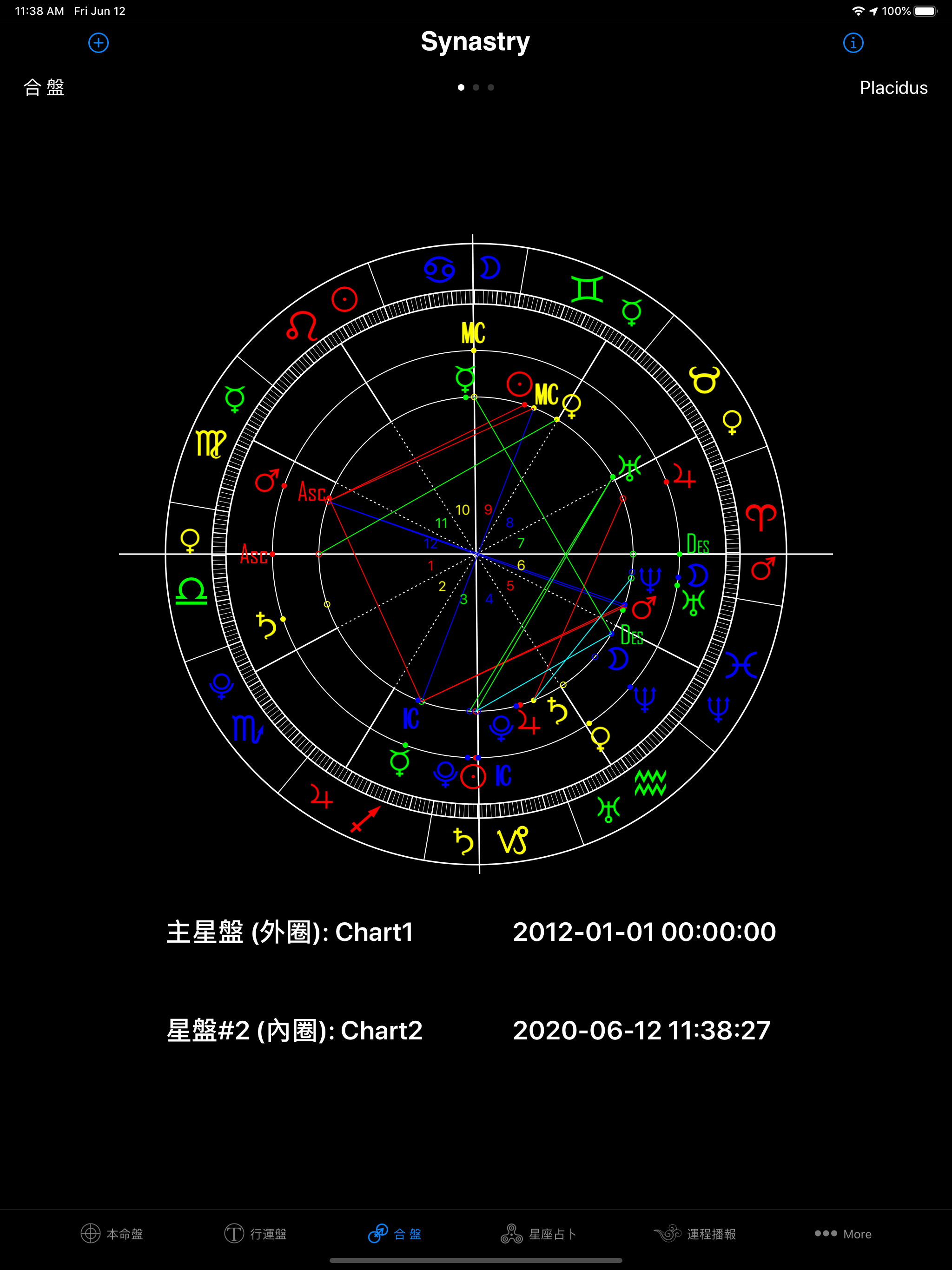The height and width of the screenshot is (1270, 952).
Task: Tap house number 10 in the chart
Action: [x=462, y=510]
